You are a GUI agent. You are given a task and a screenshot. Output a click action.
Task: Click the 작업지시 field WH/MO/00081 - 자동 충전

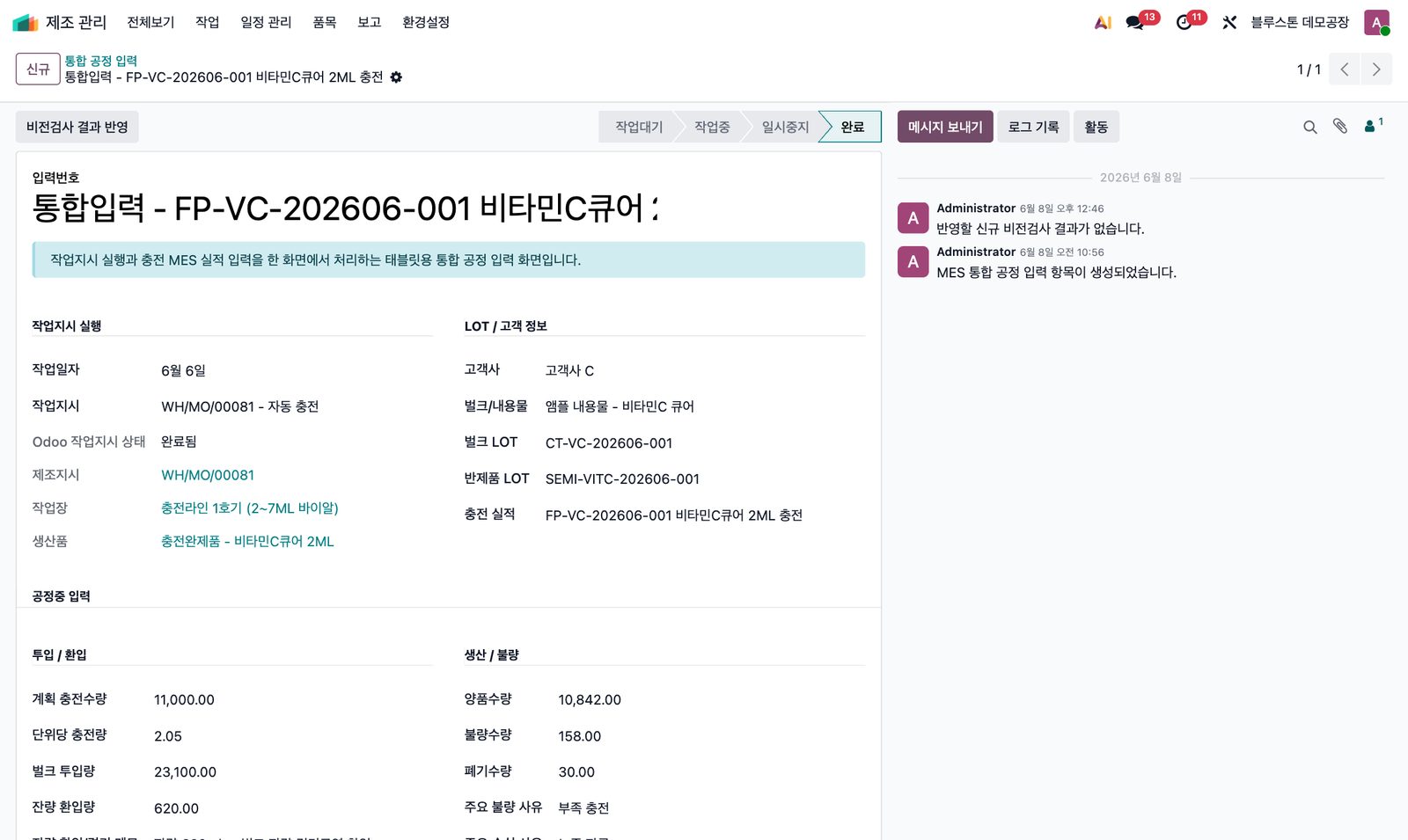(240, 406)
